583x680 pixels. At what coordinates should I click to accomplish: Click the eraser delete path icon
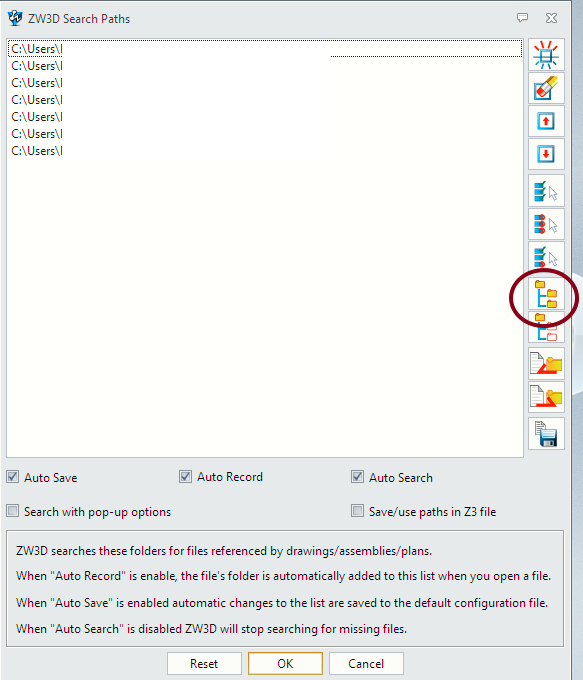[546, 88]
